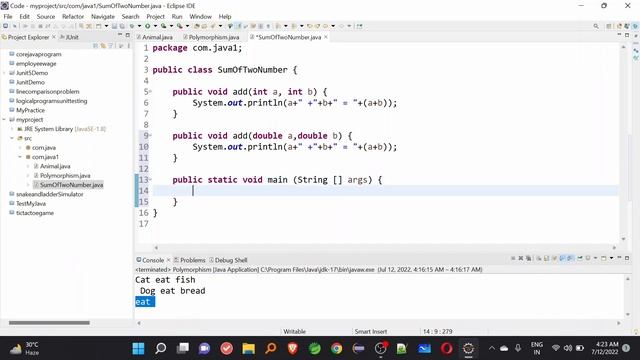640x360 pixels.
Task: Click the Filter icon in Project Explorer toolbar
Action: [x=111, y=46]
